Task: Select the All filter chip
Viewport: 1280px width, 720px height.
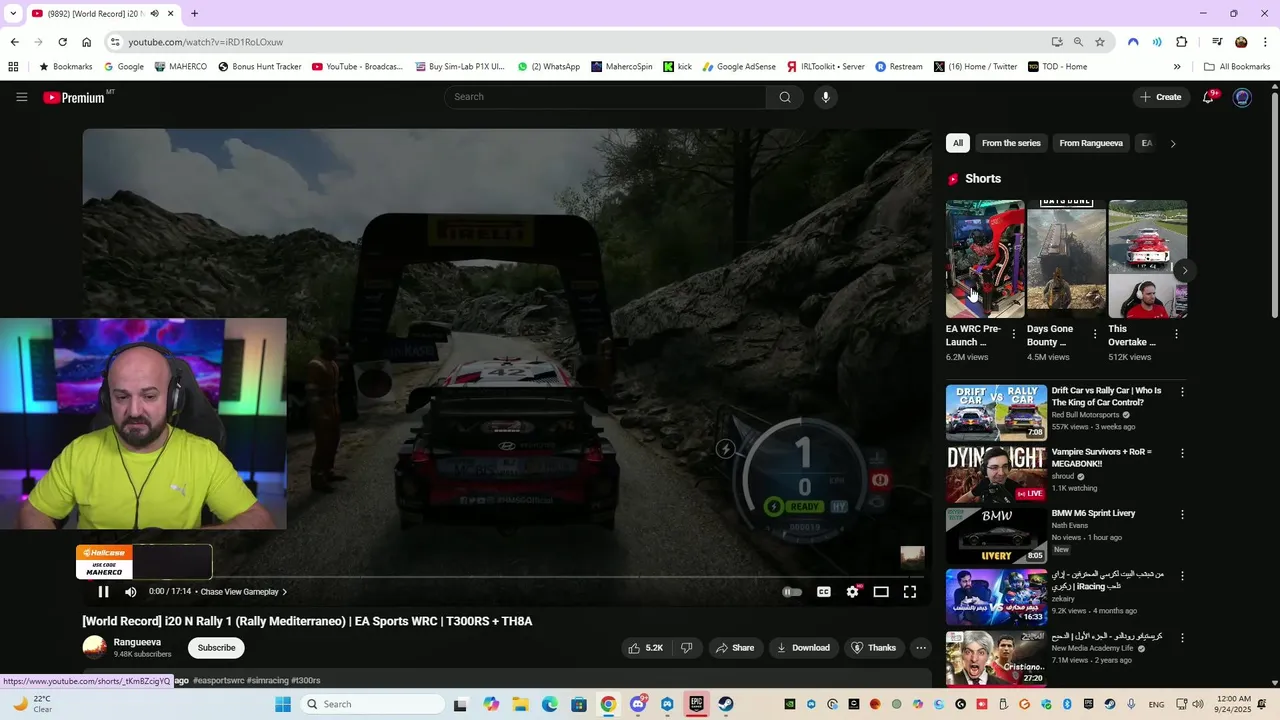Action: point(958,143)
